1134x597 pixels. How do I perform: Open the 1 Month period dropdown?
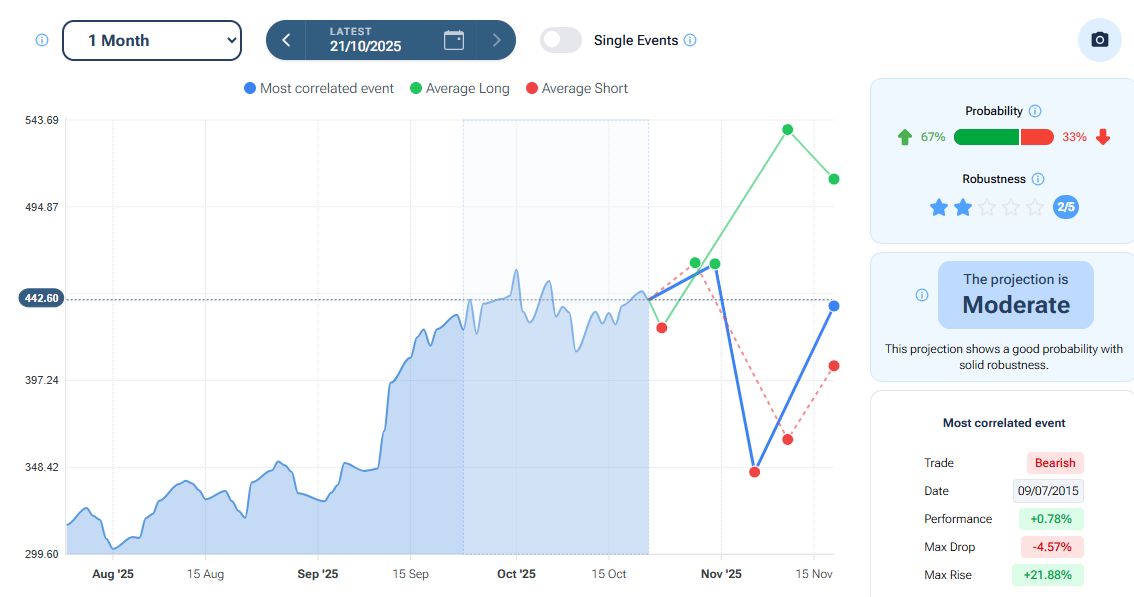pyautogui.click(x=152, y=40)
